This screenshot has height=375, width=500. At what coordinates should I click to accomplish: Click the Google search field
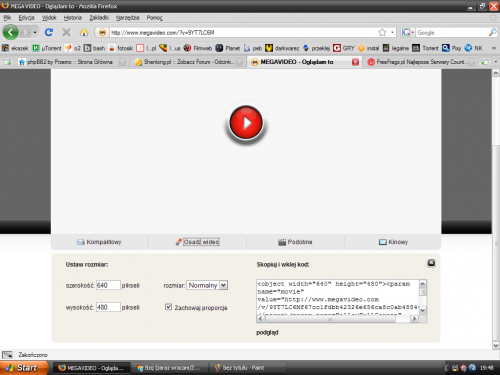pyautogui.click(x=452, y=32)
